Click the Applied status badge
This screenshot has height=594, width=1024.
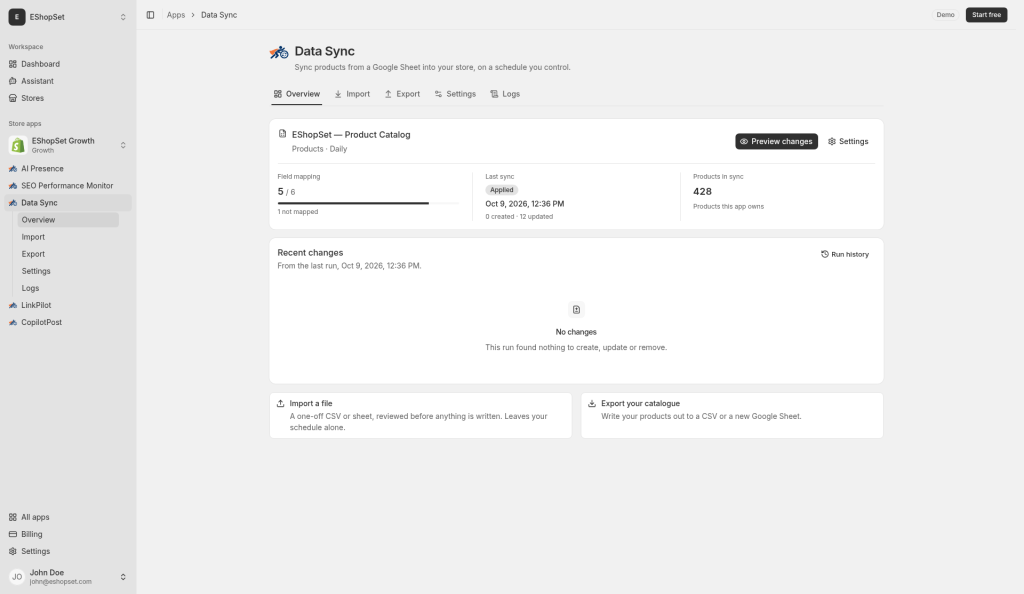tap(502, 190)
